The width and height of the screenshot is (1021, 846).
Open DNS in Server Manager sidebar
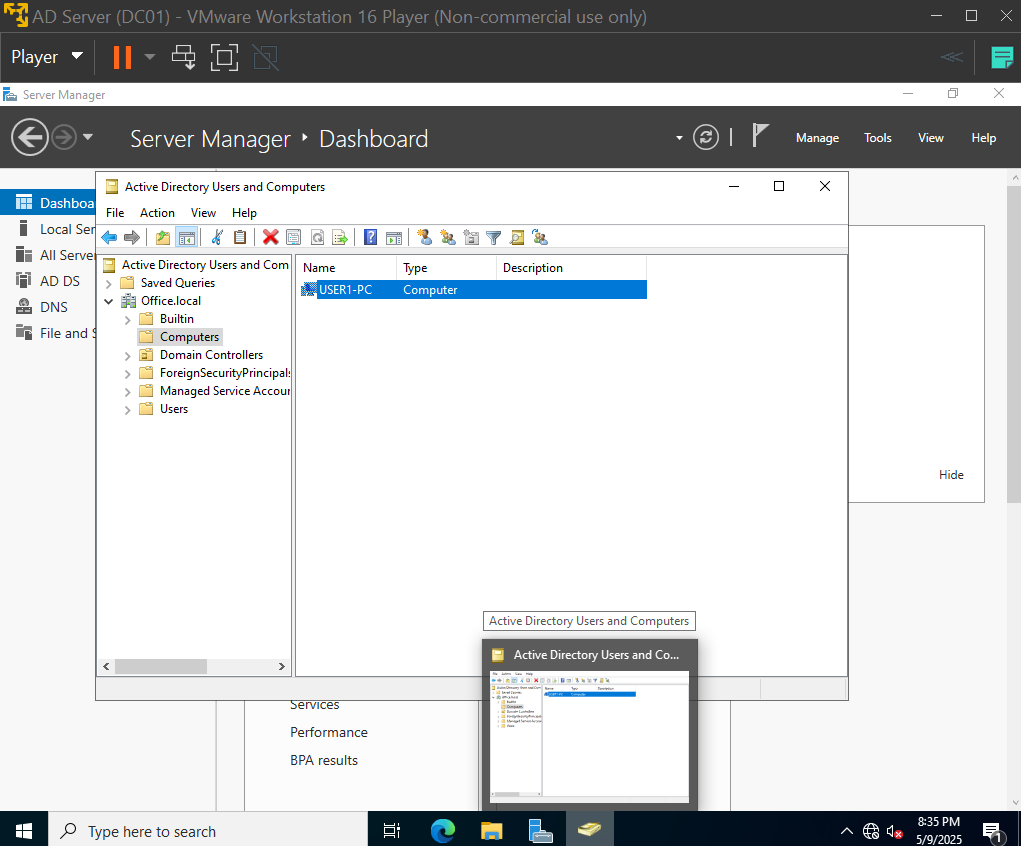click(53, 307)
